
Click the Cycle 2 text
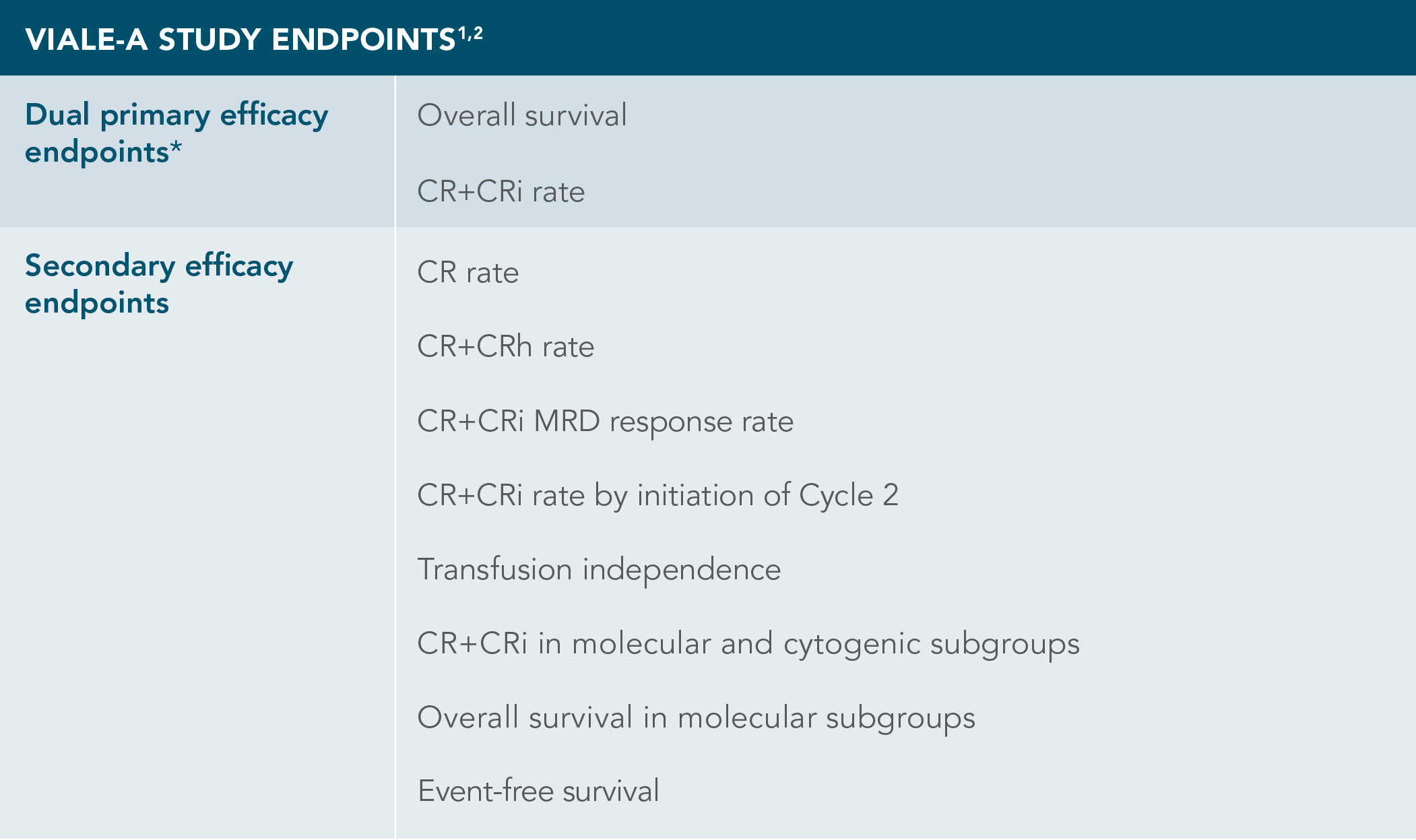coord(849,496)
